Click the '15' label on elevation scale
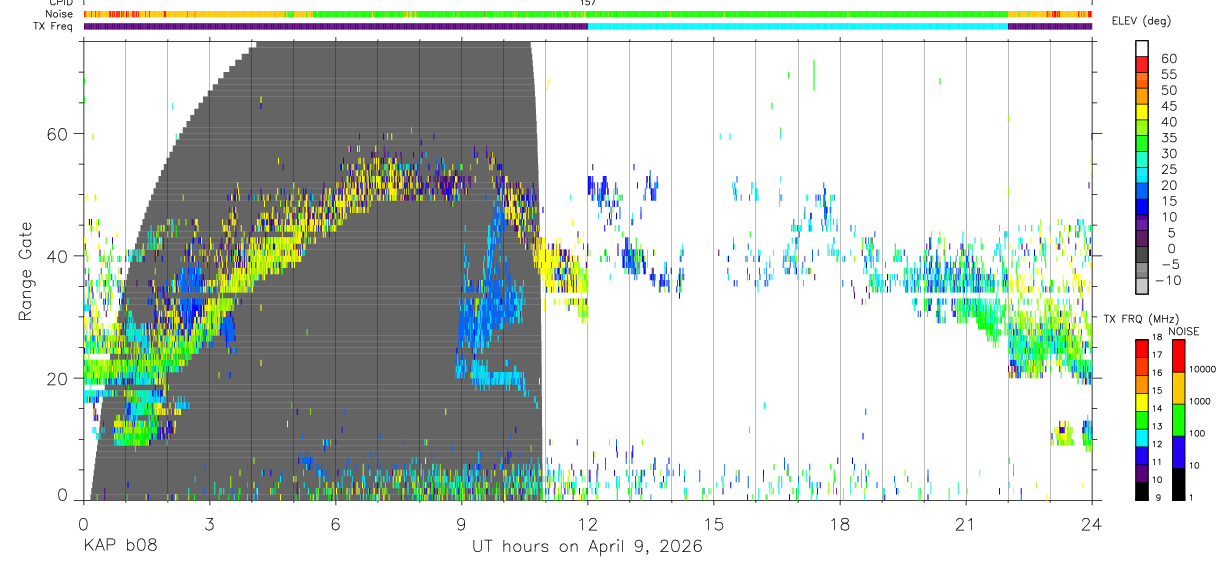This screenshot has width=1228, height=567. [1168, 201]
